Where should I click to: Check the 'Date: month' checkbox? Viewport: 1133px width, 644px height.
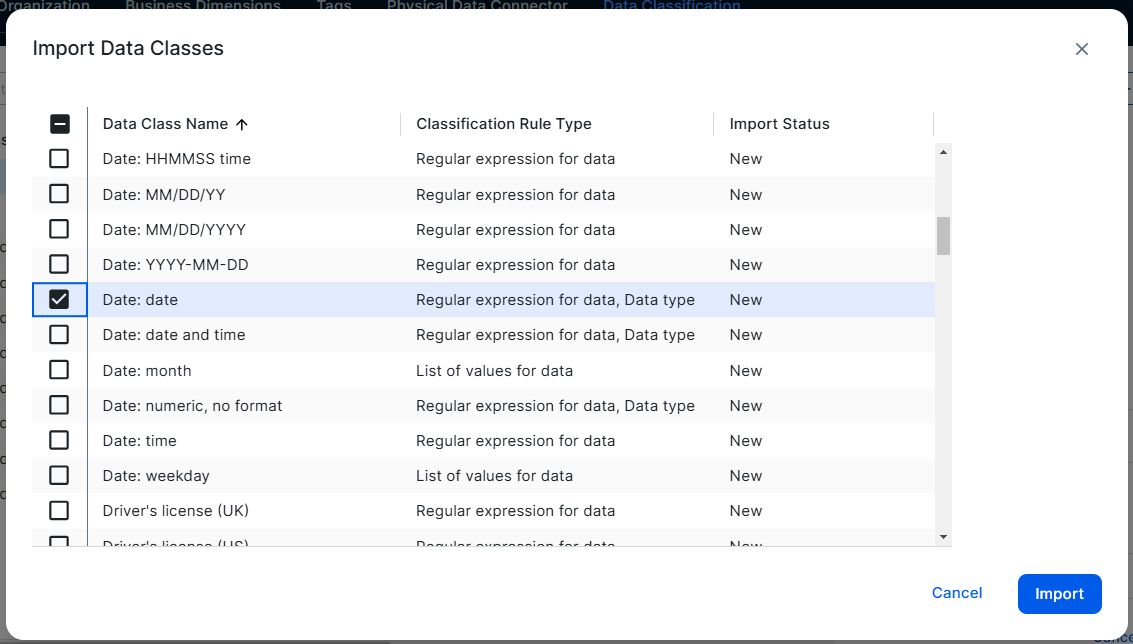59,370
